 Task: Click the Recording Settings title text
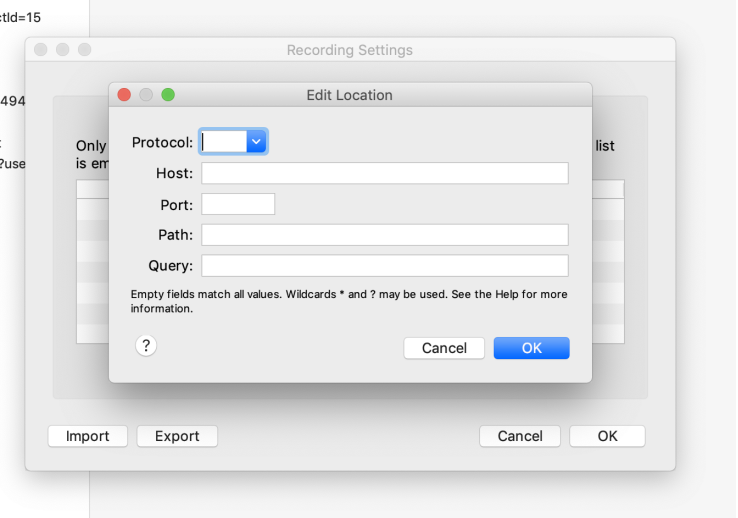350,50
